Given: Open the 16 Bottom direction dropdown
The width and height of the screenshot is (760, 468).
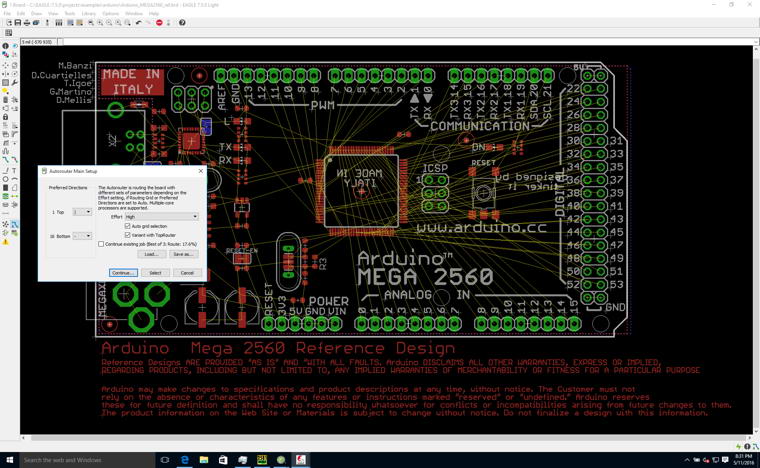Looking at the screenshot, I should point(82,236).
